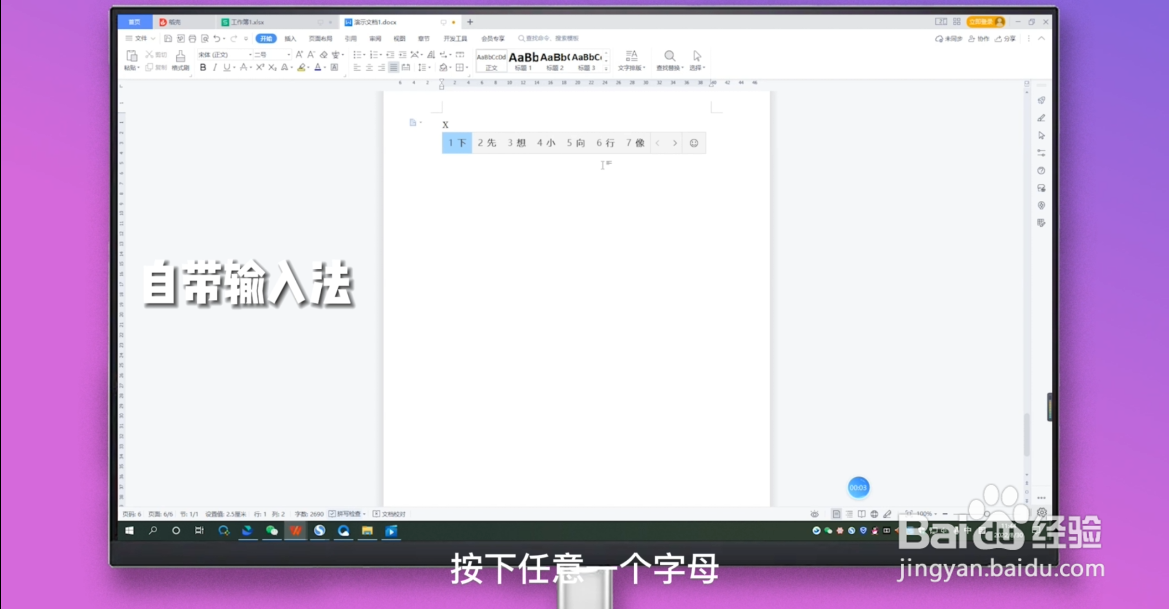This screenshot has height=609, width=1169.
Task: Toggle superscript formatting
Action: click(x=260, y=68)
